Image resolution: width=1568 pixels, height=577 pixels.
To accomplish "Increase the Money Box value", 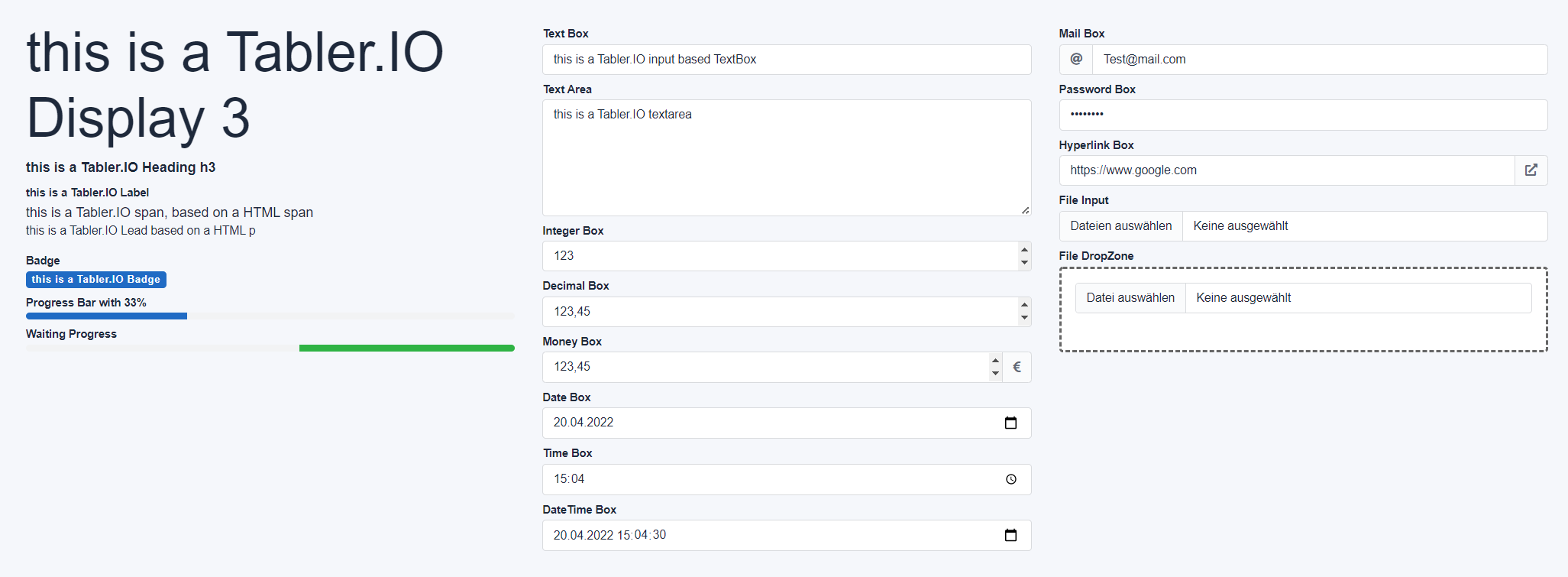I will point(995,361).
